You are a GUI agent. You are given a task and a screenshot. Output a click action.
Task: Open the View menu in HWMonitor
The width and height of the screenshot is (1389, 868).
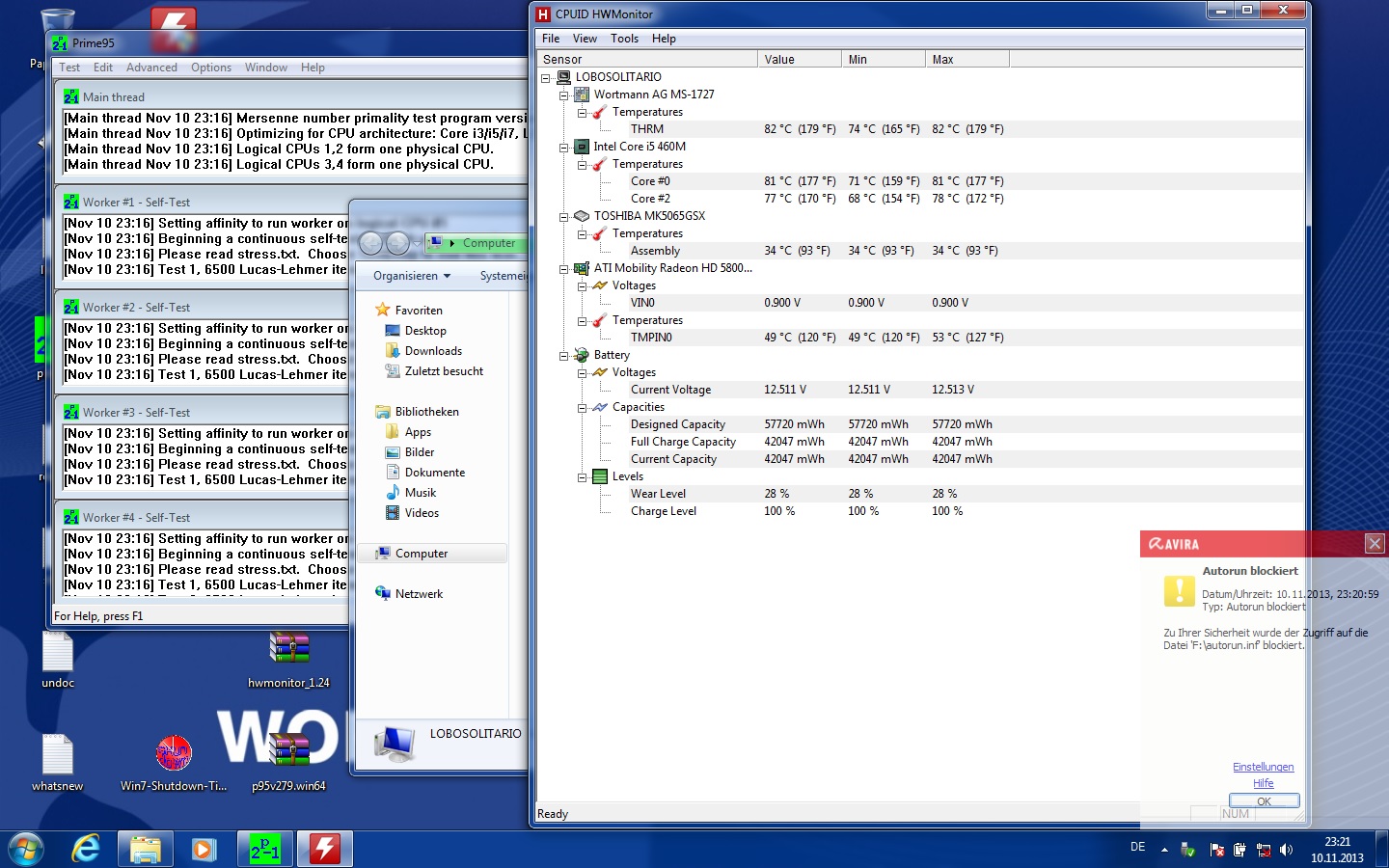pyautogui.click(x=585, y=39)
